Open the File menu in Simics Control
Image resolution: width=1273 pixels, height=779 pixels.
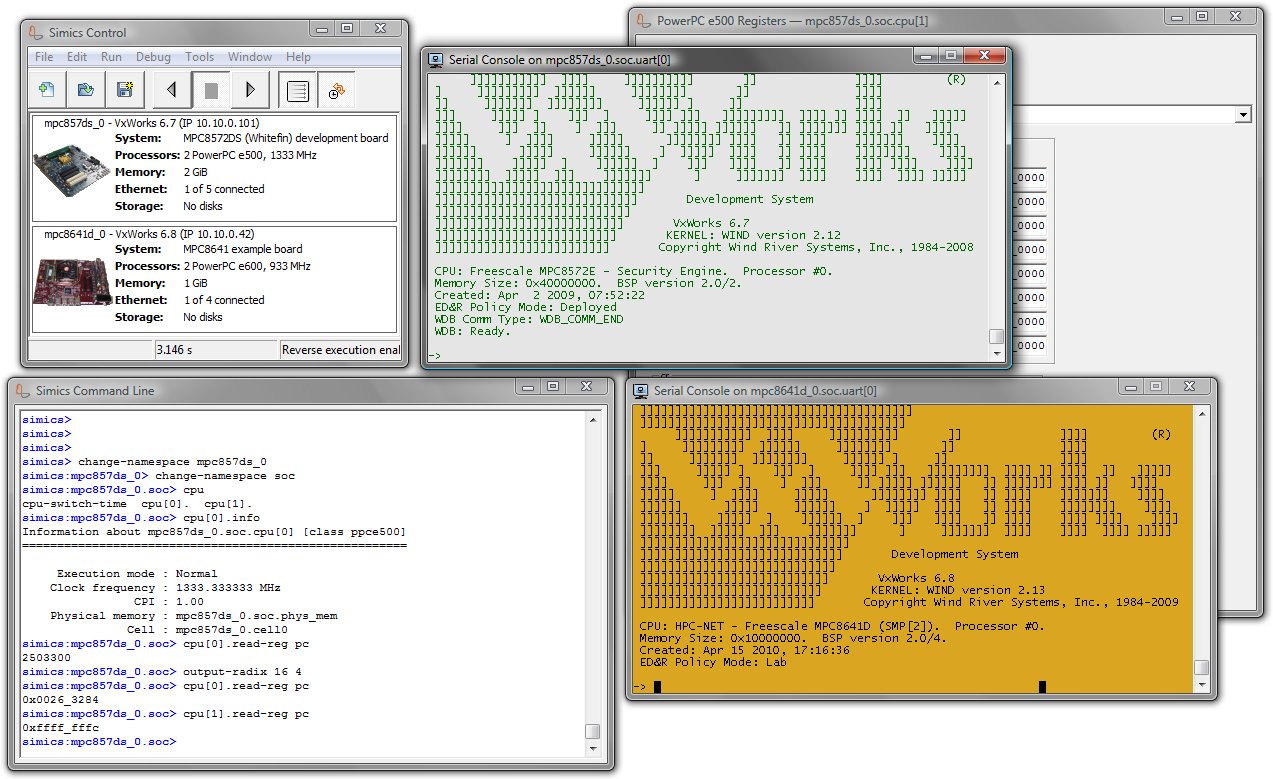click(x=44, y=57)
